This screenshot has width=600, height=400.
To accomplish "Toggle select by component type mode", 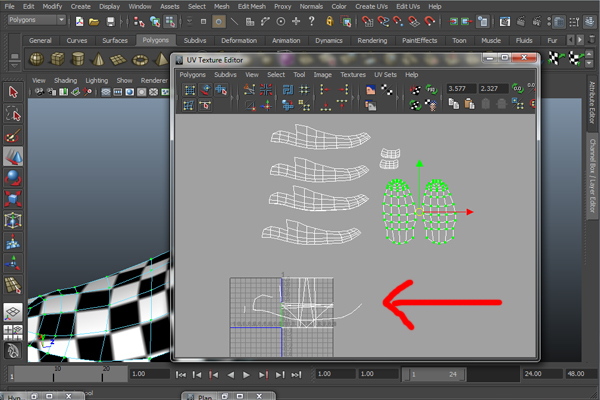I will pos(170,22).
